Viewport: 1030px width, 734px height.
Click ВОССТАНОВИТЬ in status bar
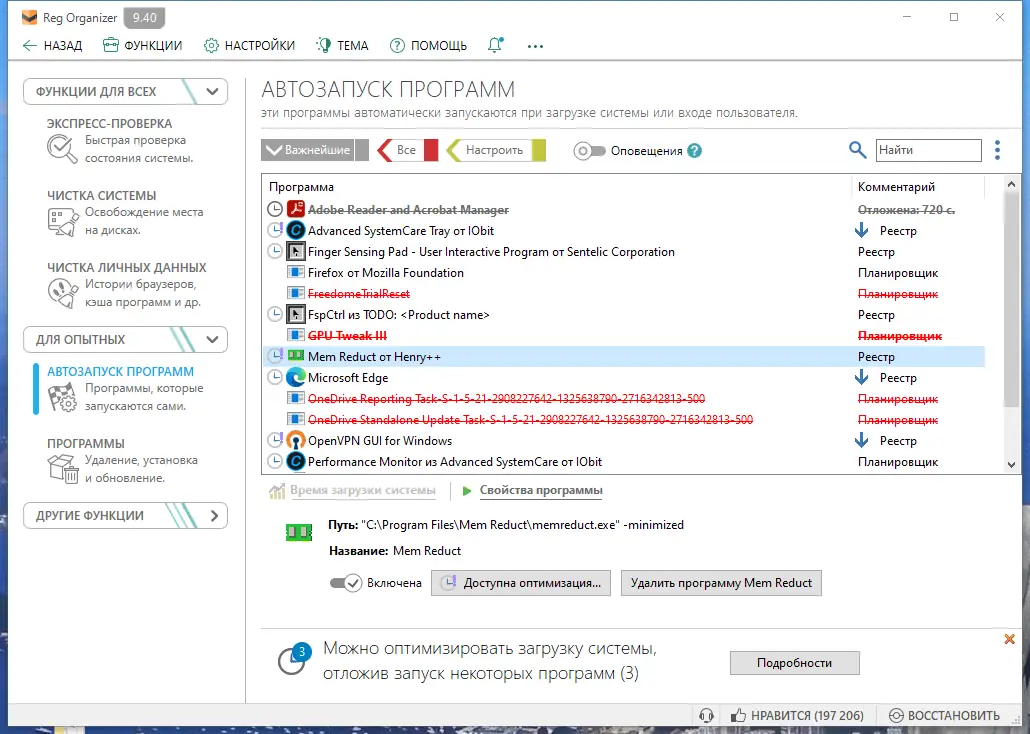pos(944,715)
